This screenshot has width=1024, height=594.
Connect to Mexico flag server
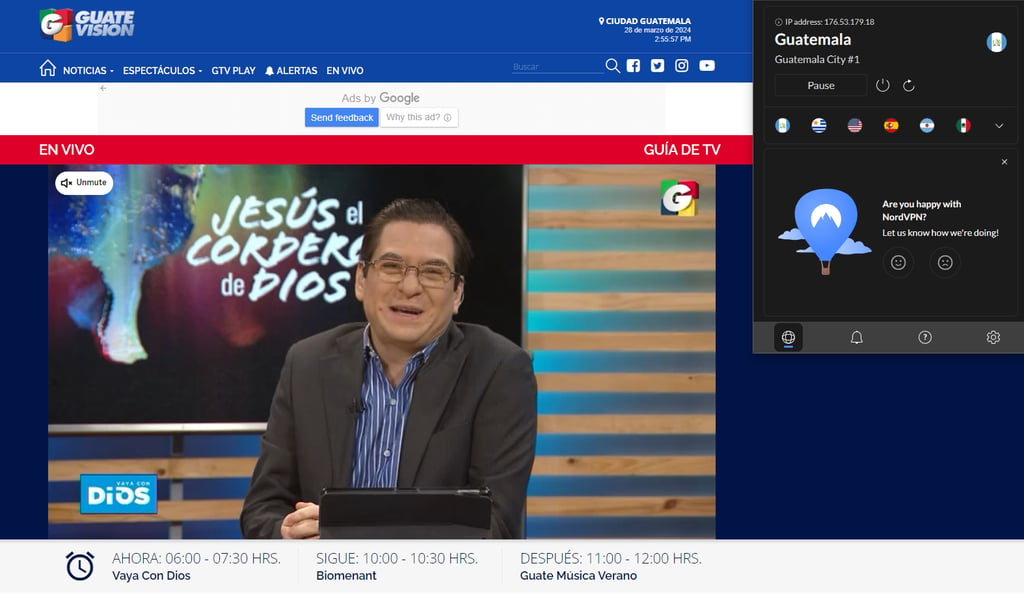pos(963,125)
